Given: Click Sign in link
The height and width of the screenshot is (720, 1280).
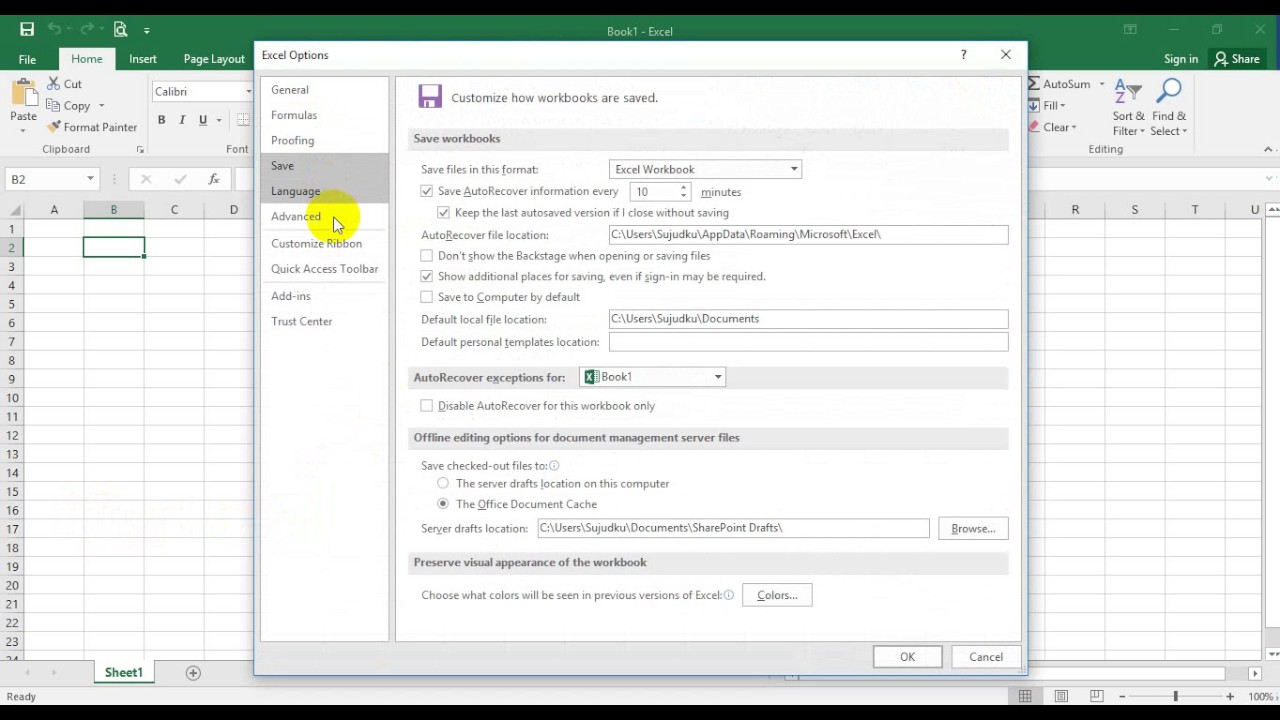Looking at the screenshot, I should (1181, 59).
